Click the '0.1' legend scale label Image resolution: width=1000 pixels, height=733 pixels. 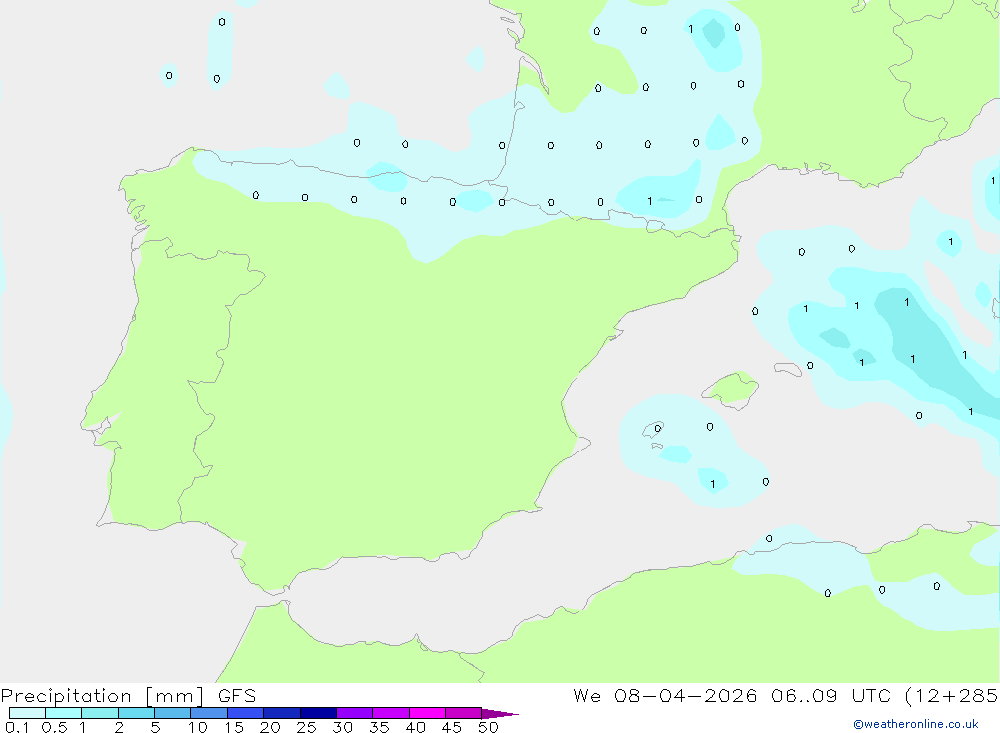17,727
